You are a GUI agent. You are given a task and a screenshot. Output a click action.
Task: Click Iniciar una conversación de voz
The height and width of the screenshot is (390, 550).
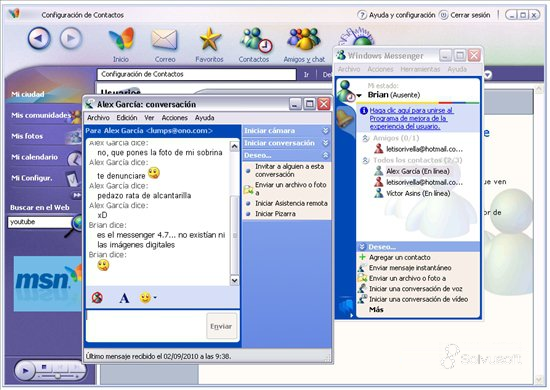tap(415, 289)
